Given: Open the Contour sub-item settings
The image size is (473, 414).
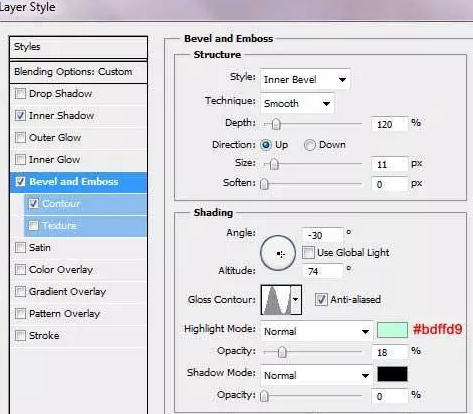Looking at the screenshot, I should pos(85,204).
